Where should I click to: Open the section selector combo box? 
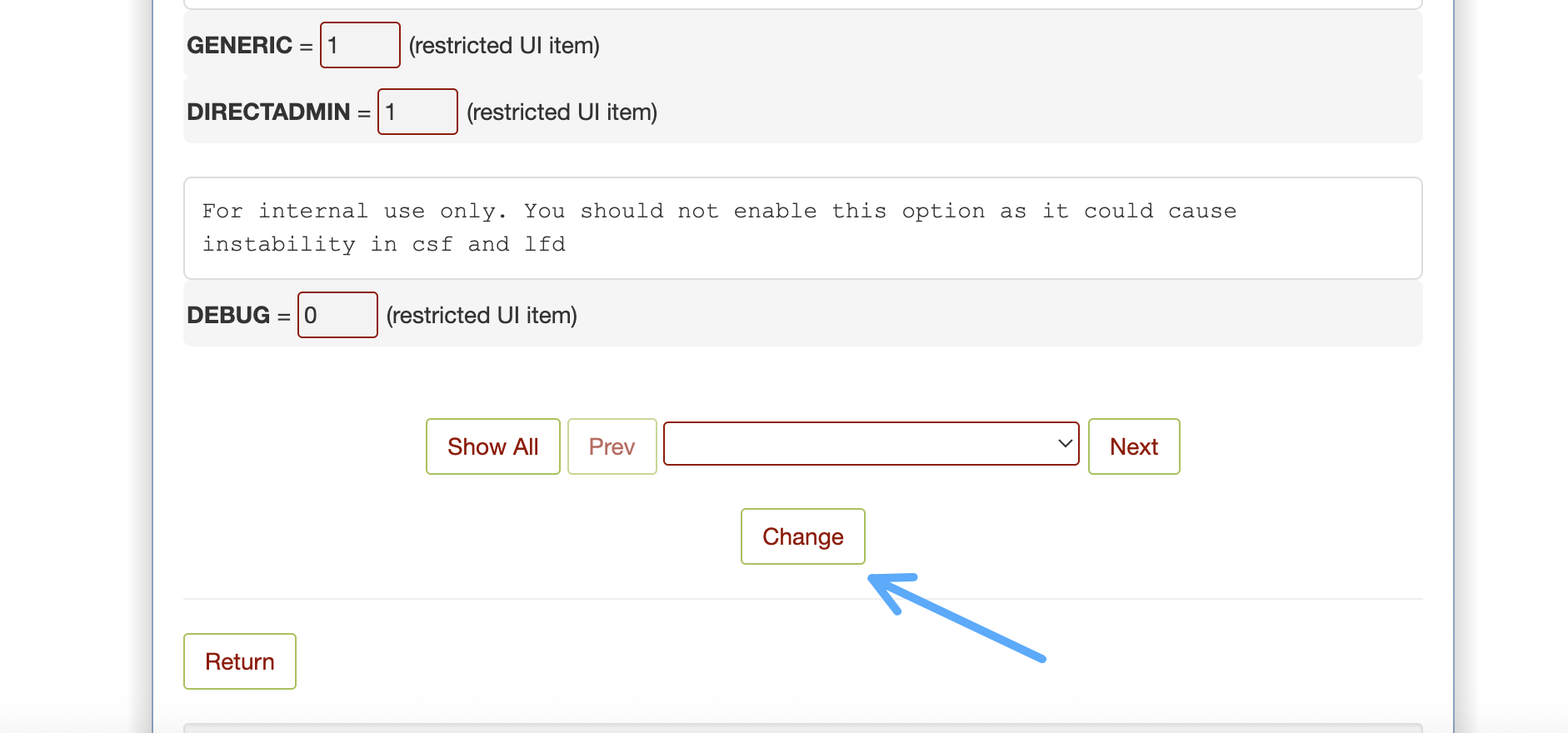[871, 444]
